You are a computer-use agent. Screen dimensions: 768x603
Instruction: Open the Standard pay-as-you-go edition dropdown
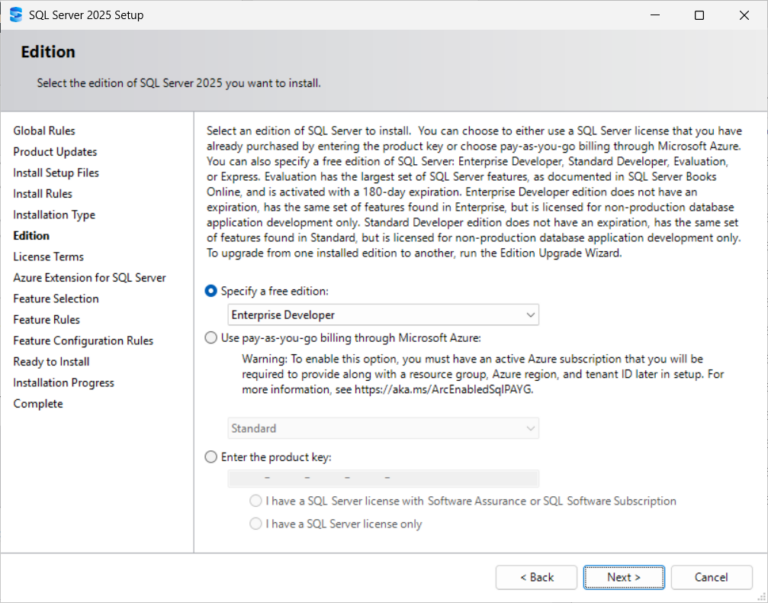(383, 428)
